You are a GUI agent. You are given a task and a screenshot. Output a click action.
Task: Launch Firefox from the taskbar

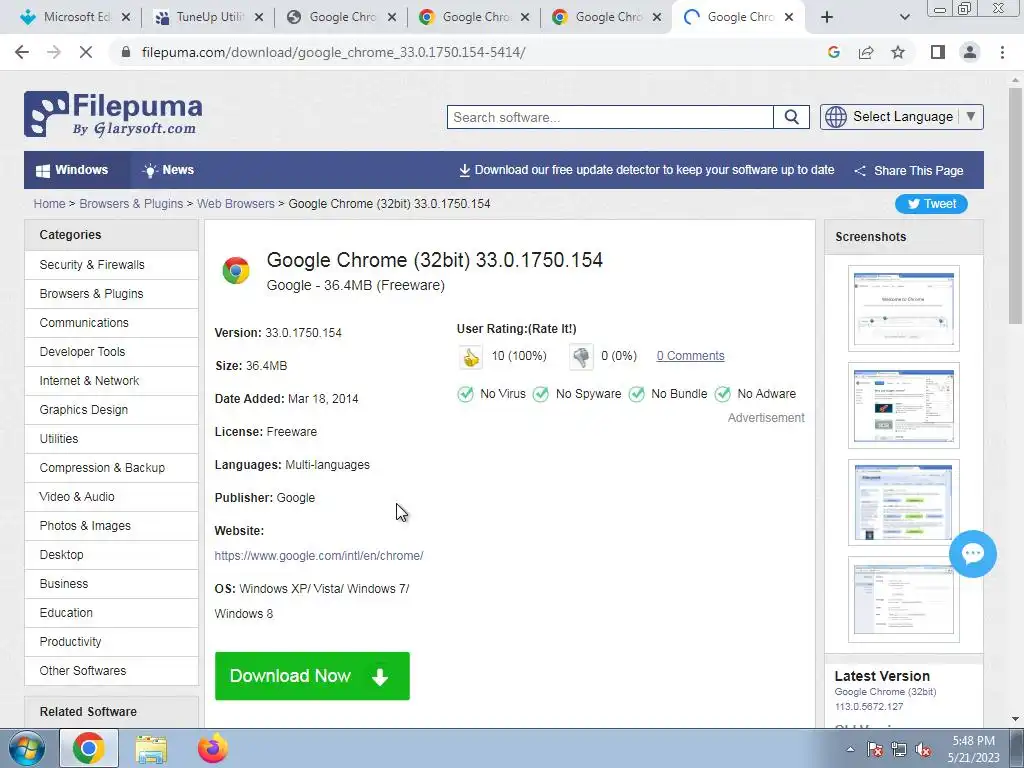coord(213,748)
